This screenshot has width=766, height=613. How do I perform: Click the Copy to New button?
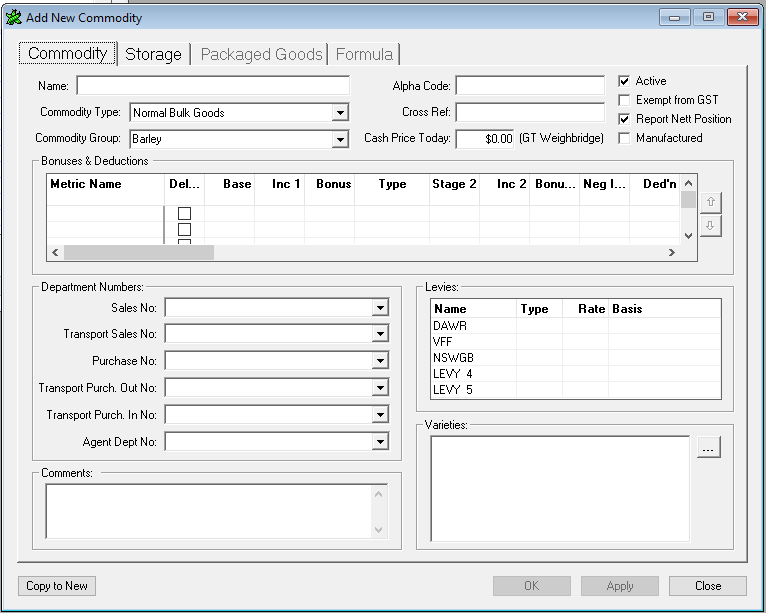(57, 586)
